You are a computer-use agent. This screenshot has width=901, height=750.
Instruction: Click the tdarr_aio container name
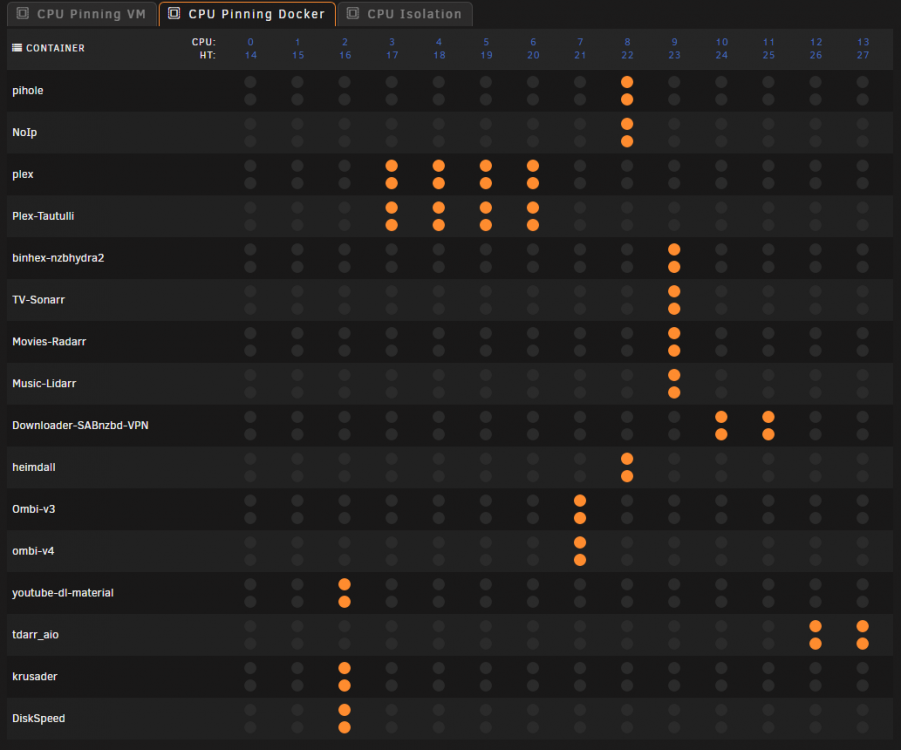(x=36, y=634)
